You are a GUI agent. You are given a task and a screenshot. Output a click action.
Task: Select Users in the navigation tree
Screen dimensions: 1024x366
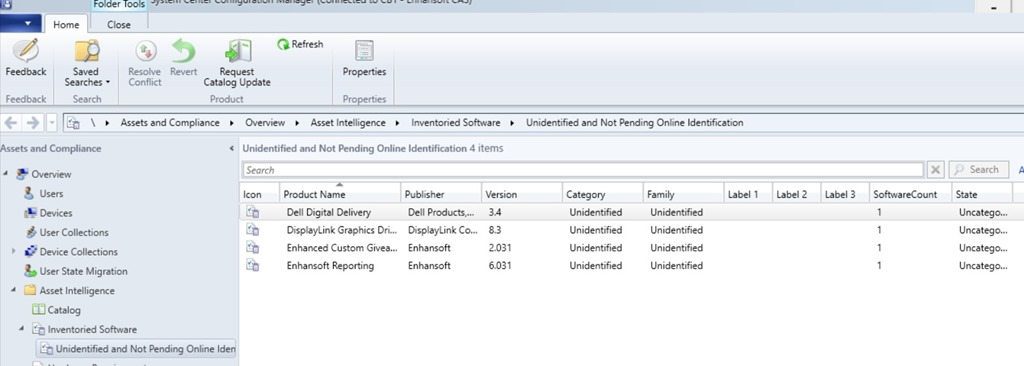point(51,193)
